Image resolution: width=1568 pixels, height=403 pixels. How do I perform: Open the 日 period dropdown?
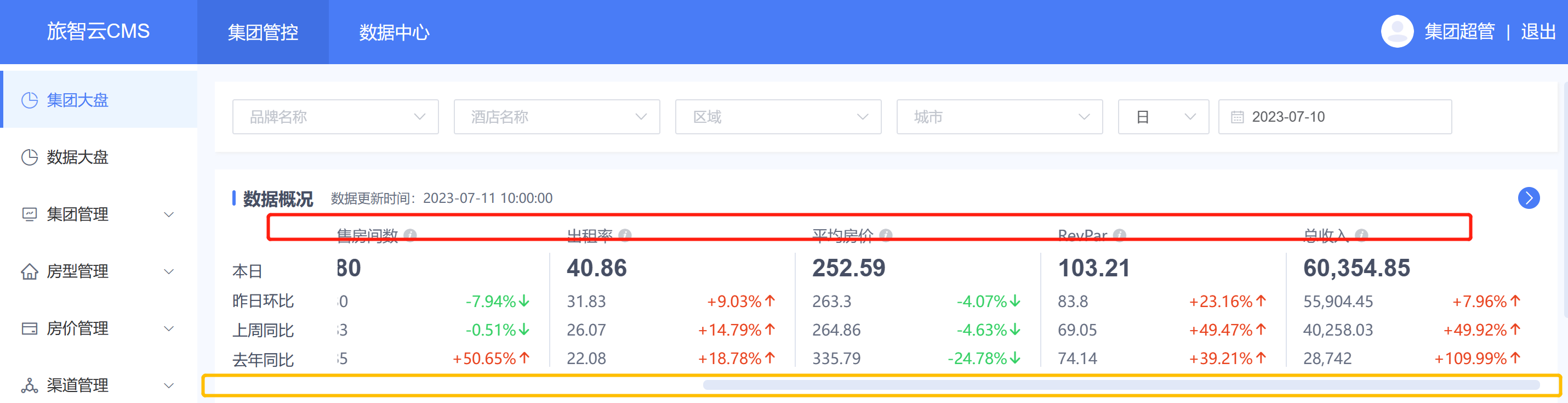click(1164, 116)
